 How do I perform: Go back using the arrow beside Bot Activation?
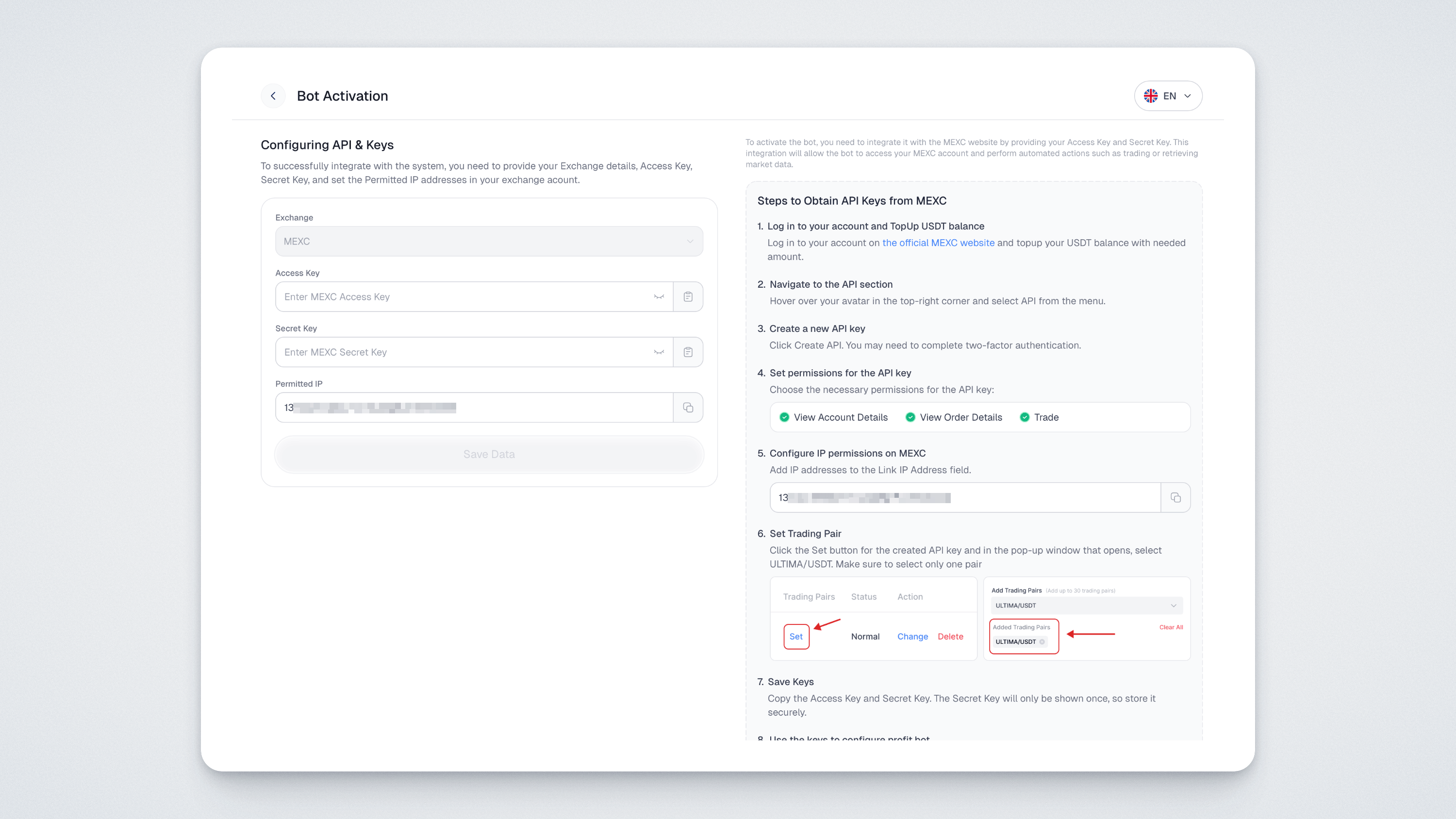273,96
